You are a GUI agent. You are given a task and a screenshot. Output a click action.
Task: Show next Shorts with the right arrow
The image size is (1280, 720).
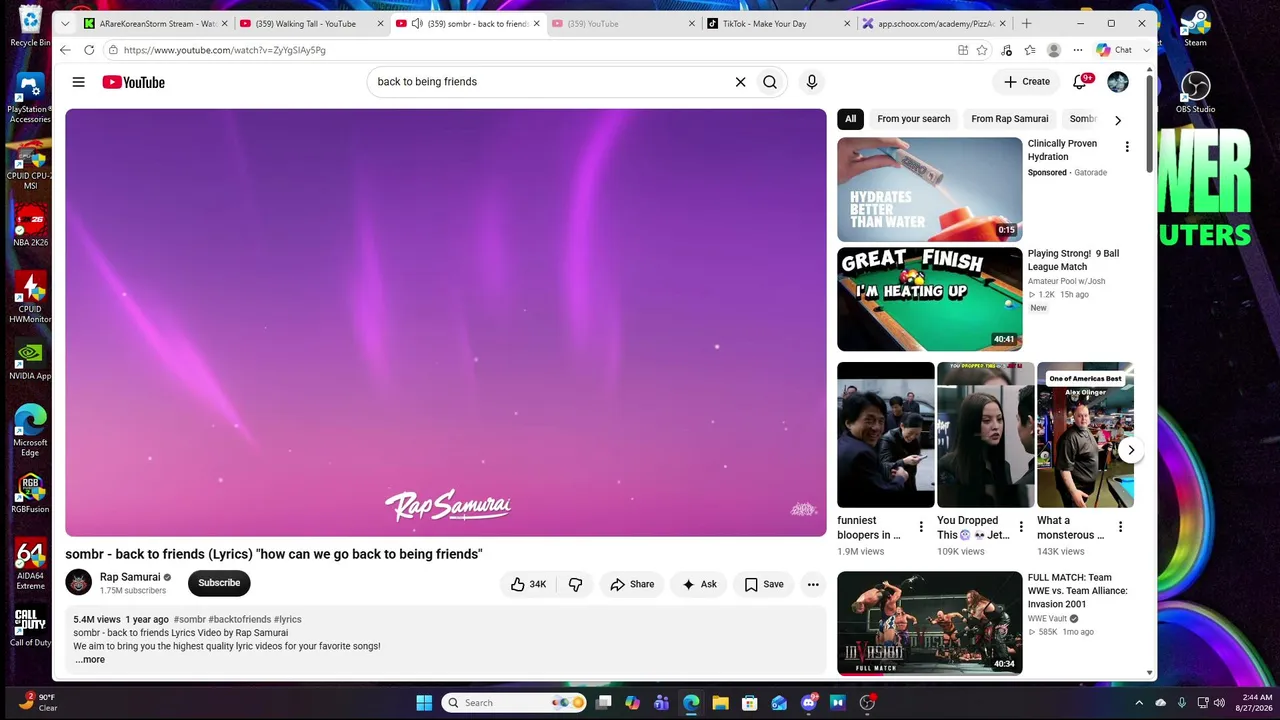coord(1131,450)
